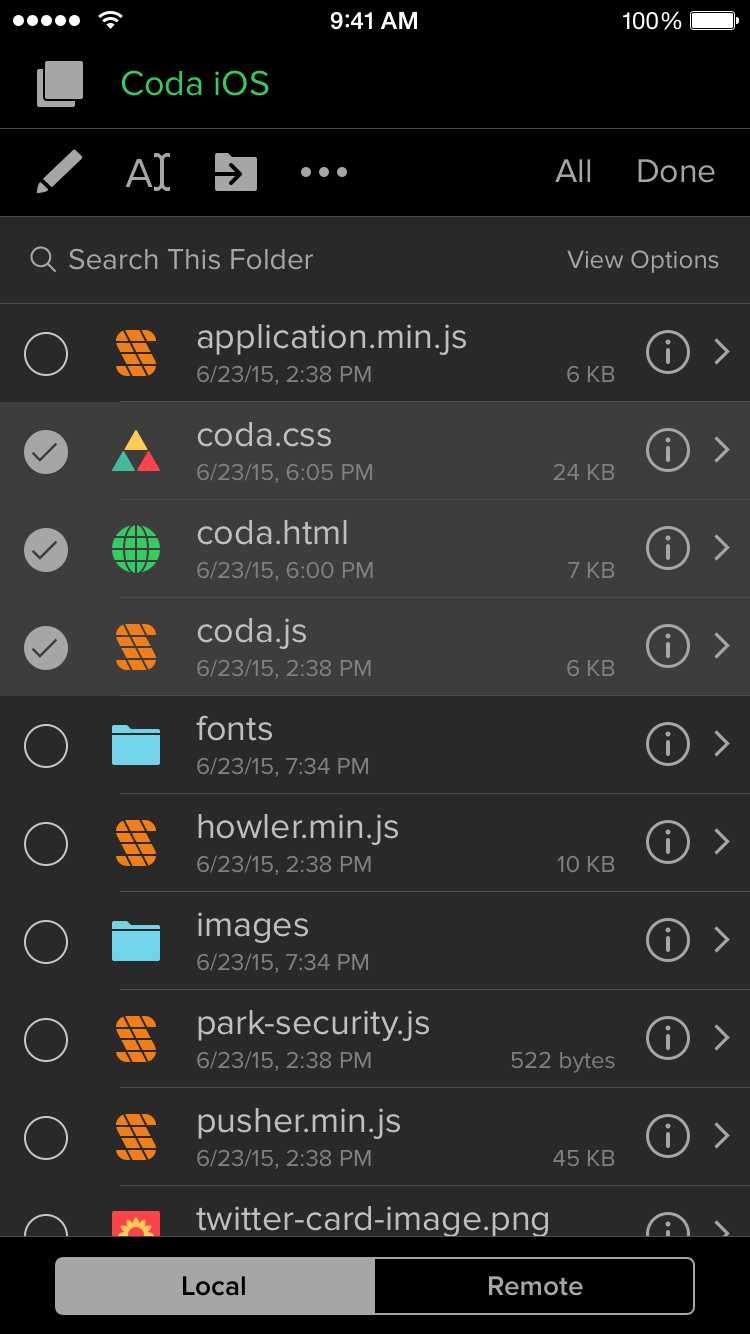Show info for howler.min.js
Screen dimensions: 750x1334
[667, 843]
